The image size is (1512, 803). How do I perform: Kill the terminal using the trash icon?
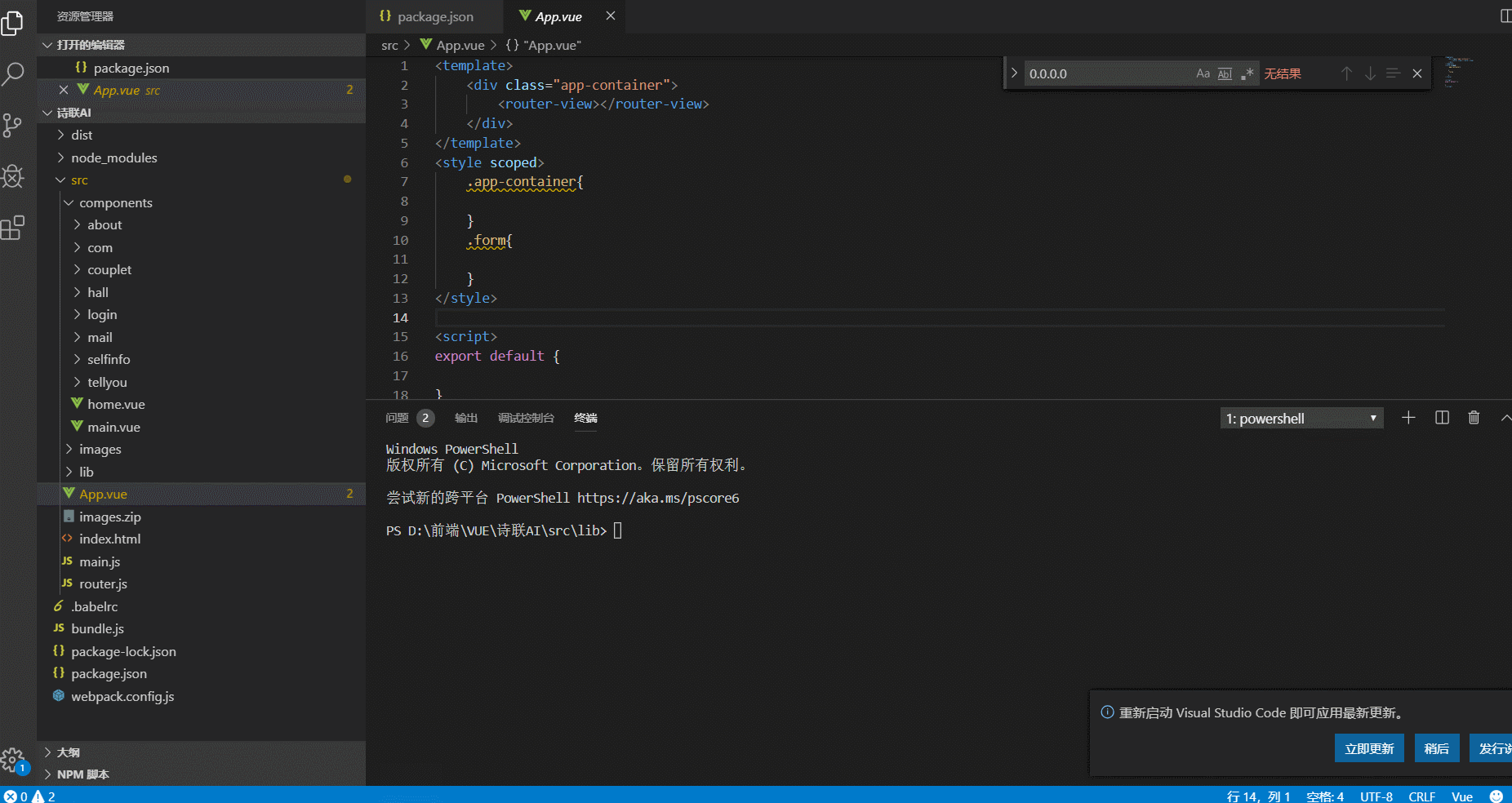click(1473, 418)
